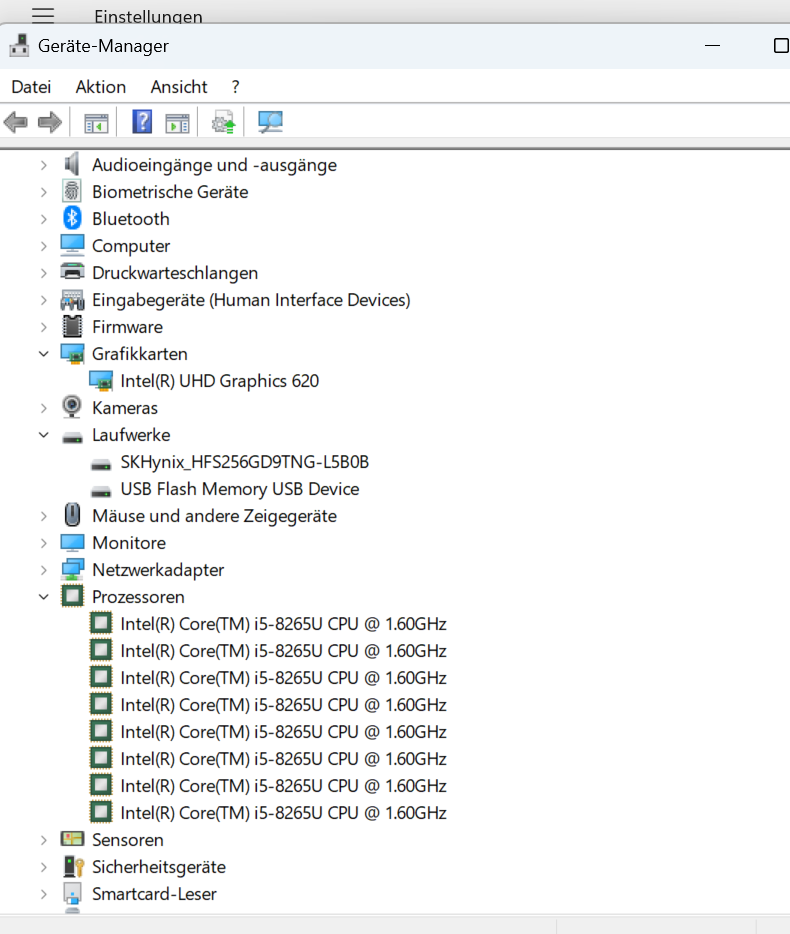The height and width of the screenshot is (934, 790).
Task: Toggle the action pane toolbar icon
Action: pyautogui.click(x=178, y=123)
